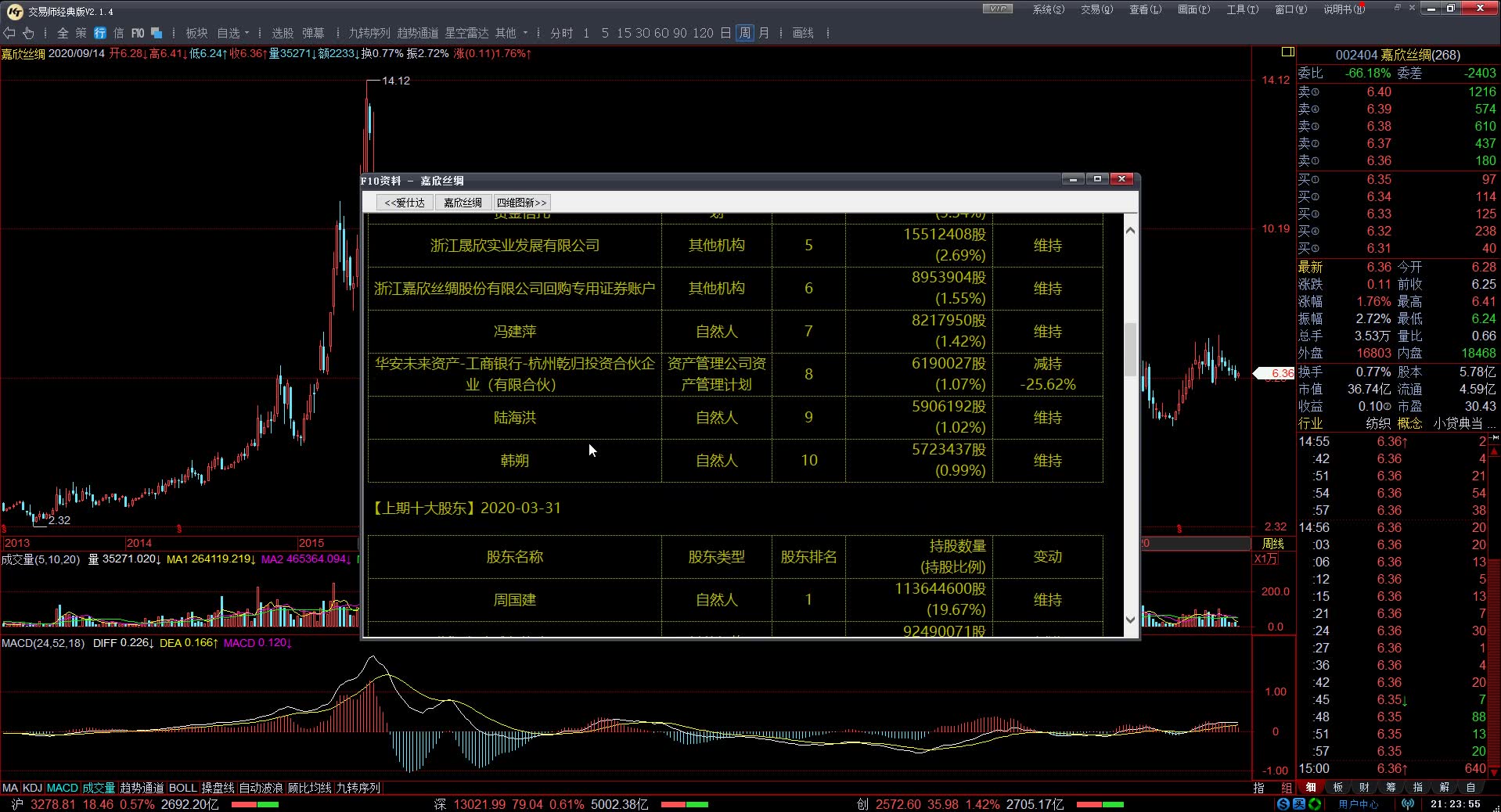Select the 板 tab at bottom right

[x=1337, y=787]
